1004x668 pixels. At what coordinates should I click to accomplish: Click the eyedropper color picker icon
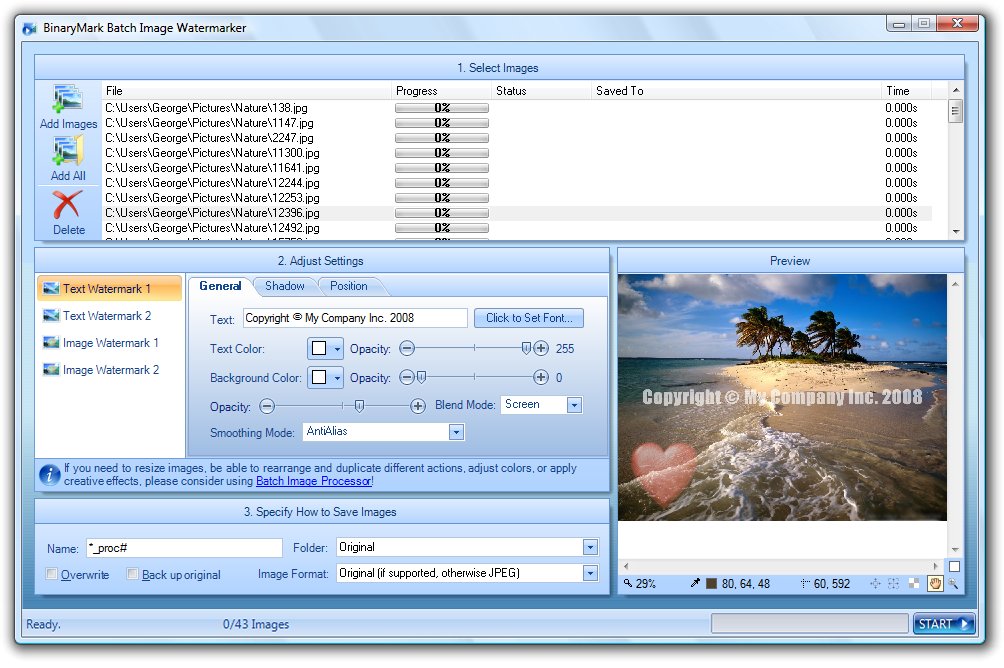point(695,584)
